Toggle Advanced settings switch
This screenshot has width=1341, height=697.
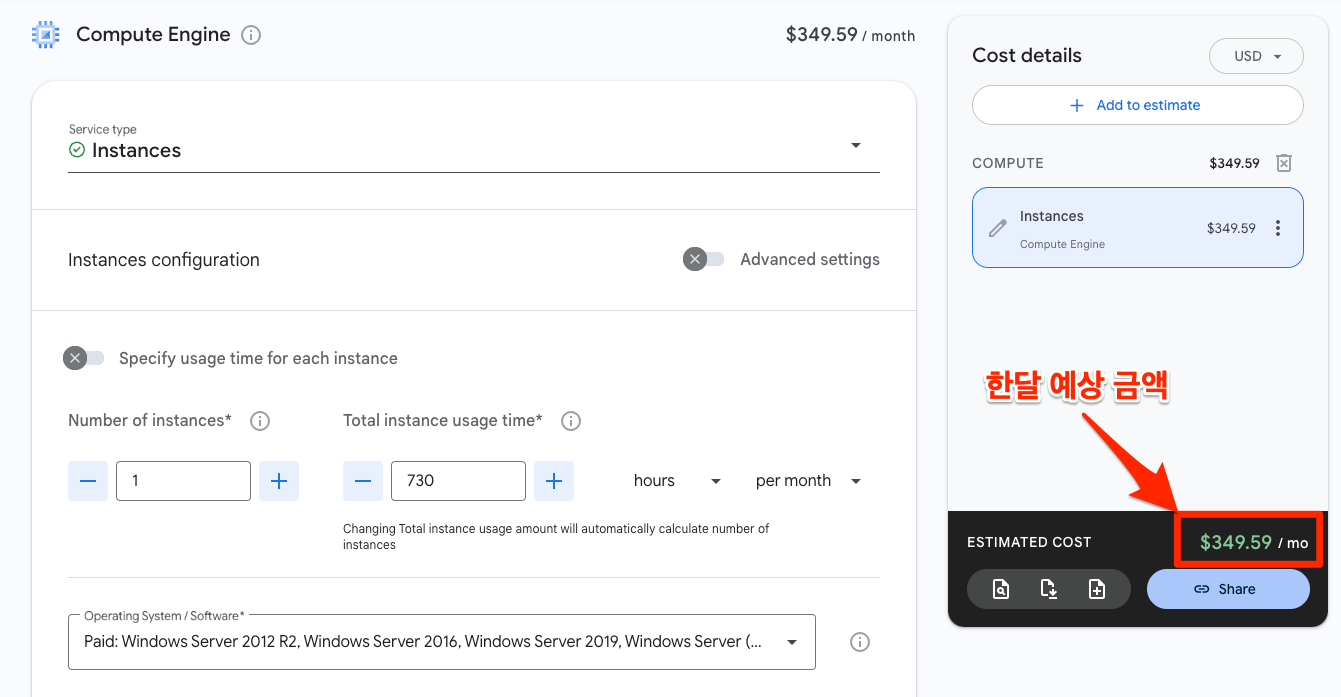pyautogui.click(x=703, y=260)
